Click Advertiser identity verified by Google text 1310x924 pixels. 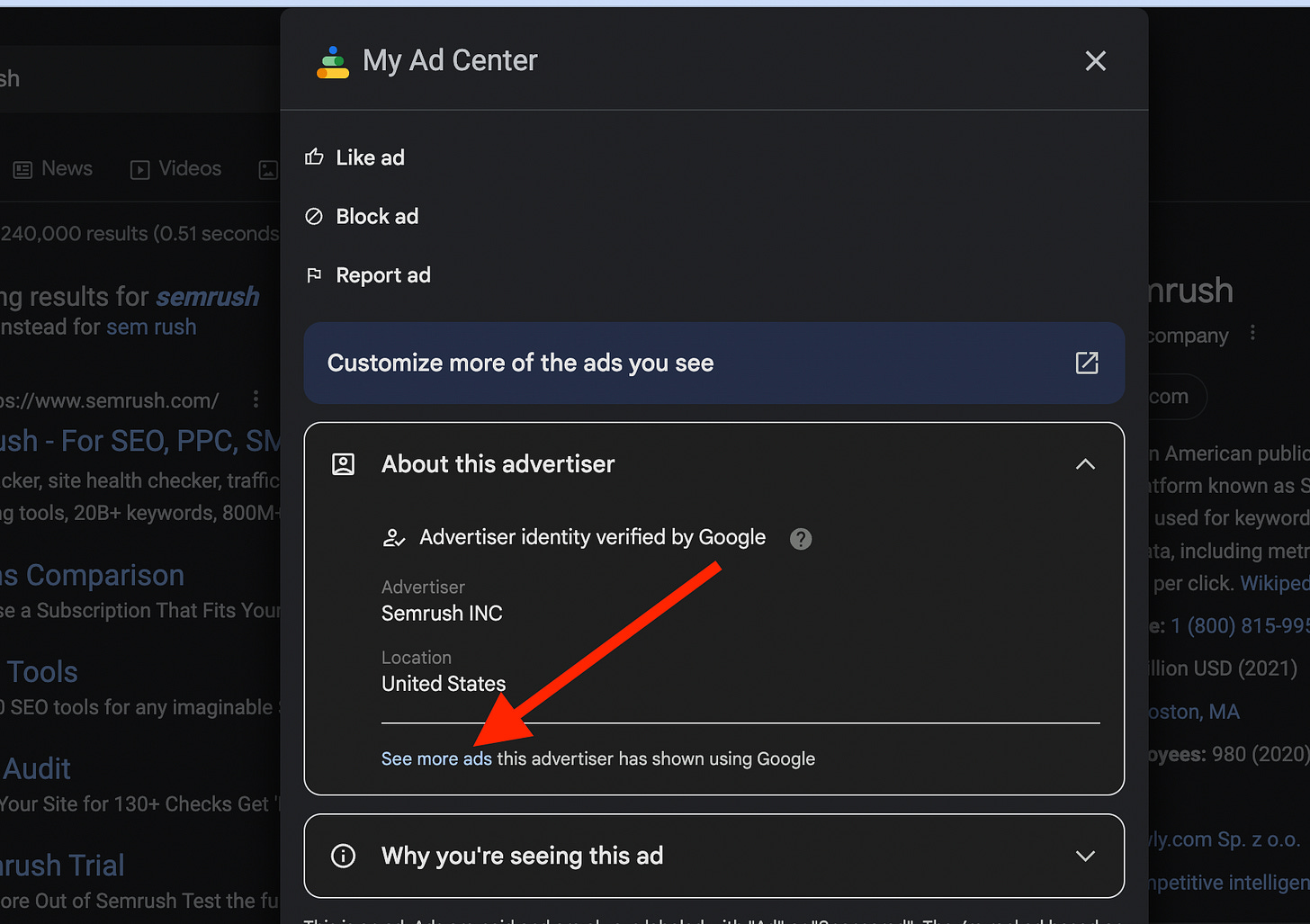[593, 537]
